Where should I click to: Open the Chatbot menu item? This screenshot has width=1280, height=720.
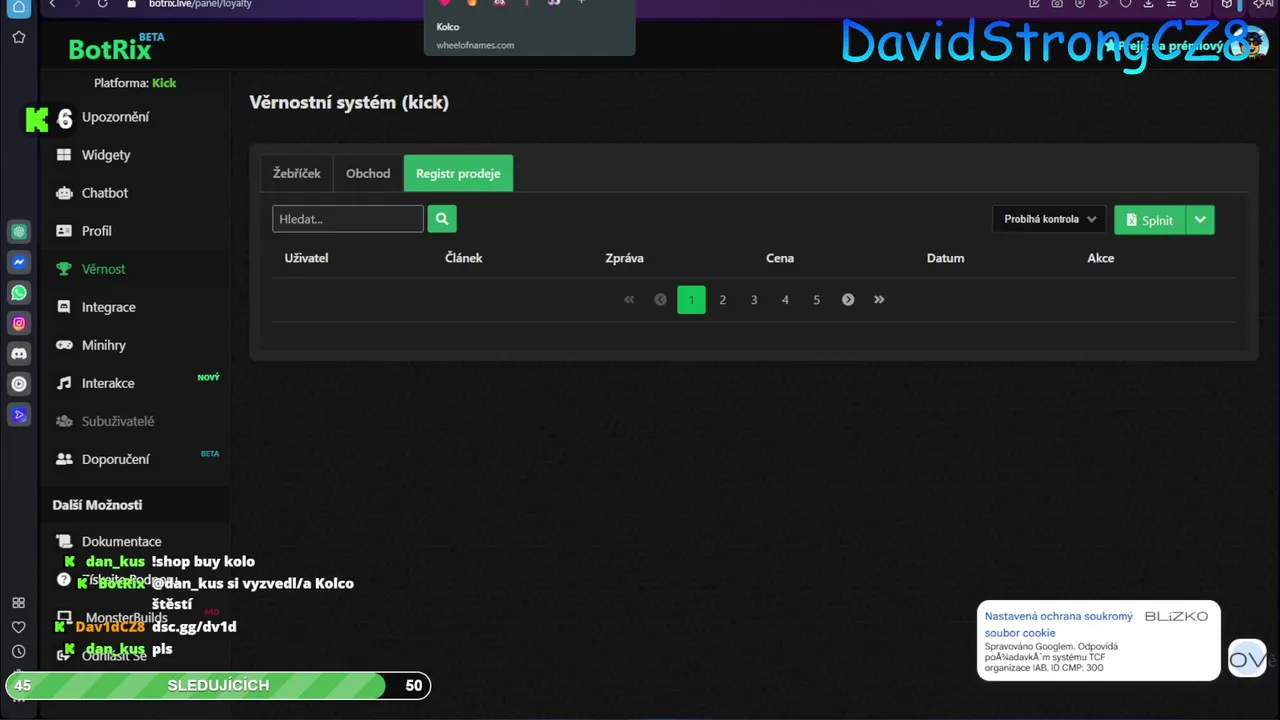(x=105, y=193)
